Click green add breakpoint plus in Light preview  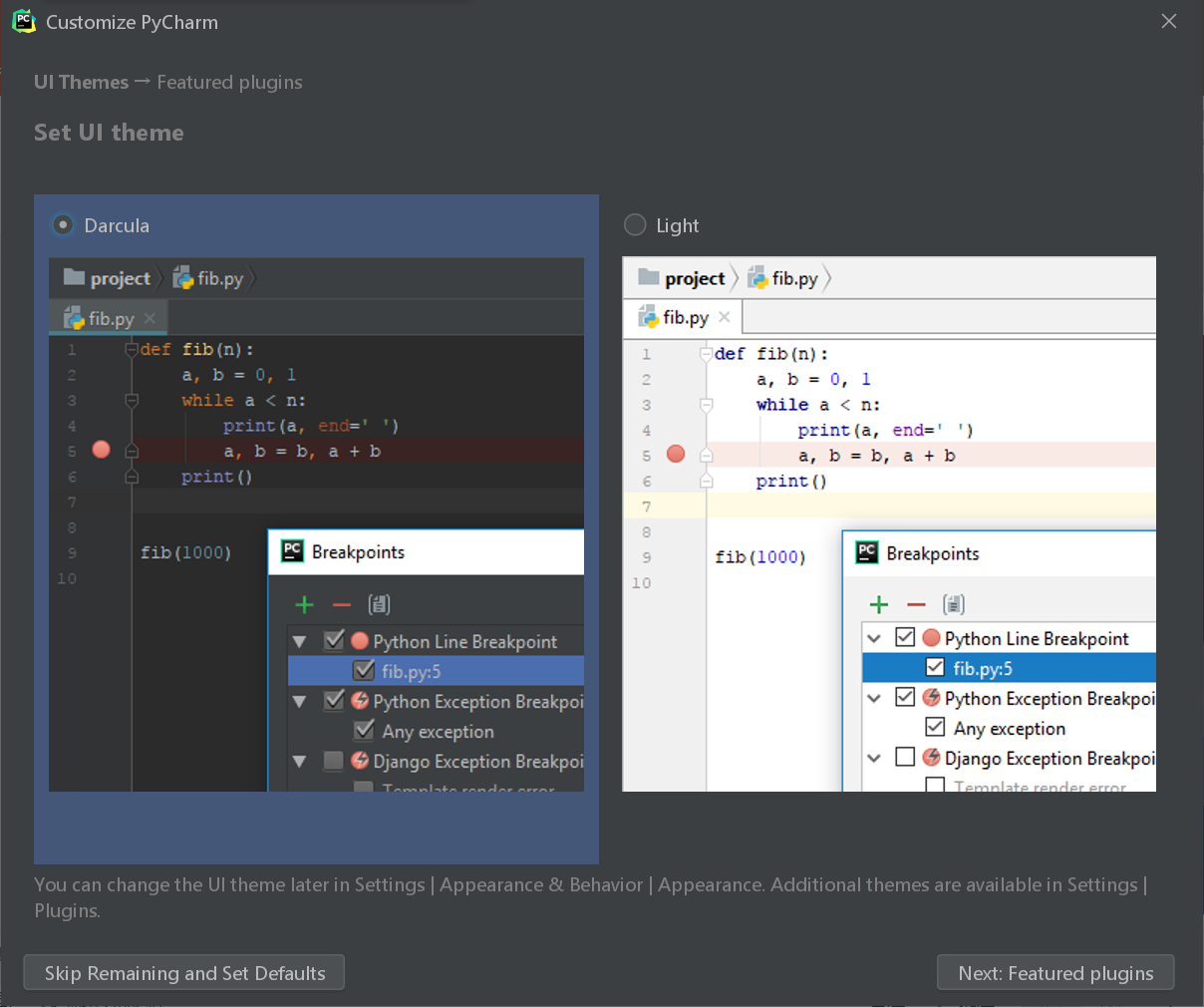[x=879, y=604]
